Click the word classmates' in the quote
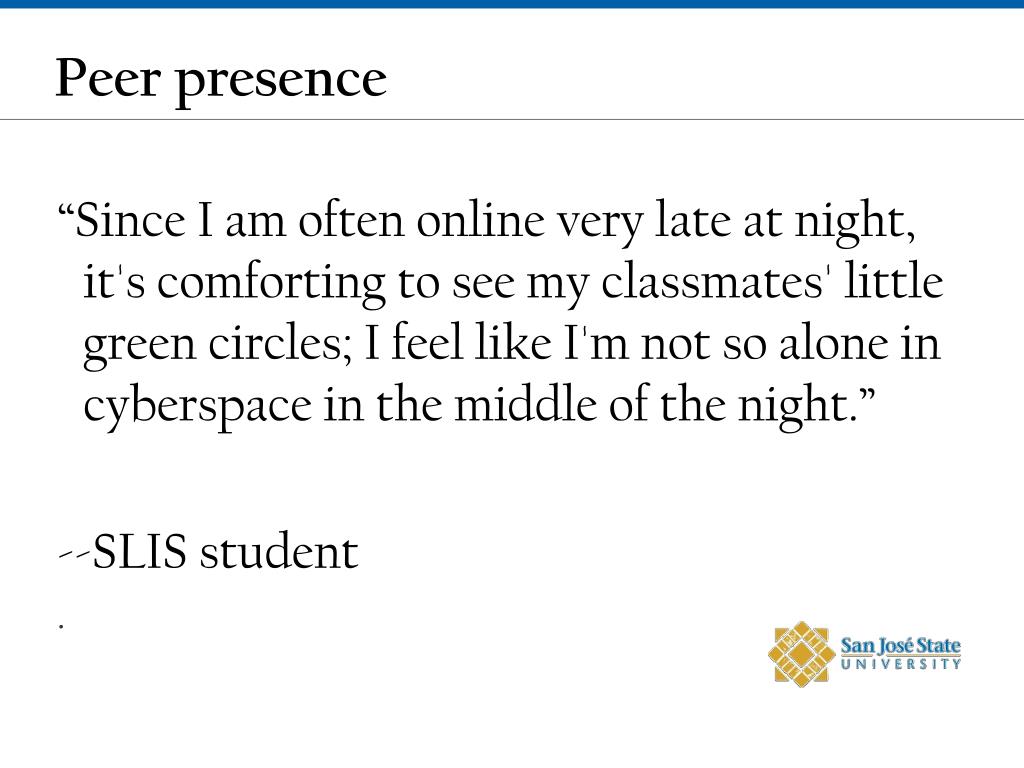Viewport: 1024px width, 768px height. pos(716,282)
